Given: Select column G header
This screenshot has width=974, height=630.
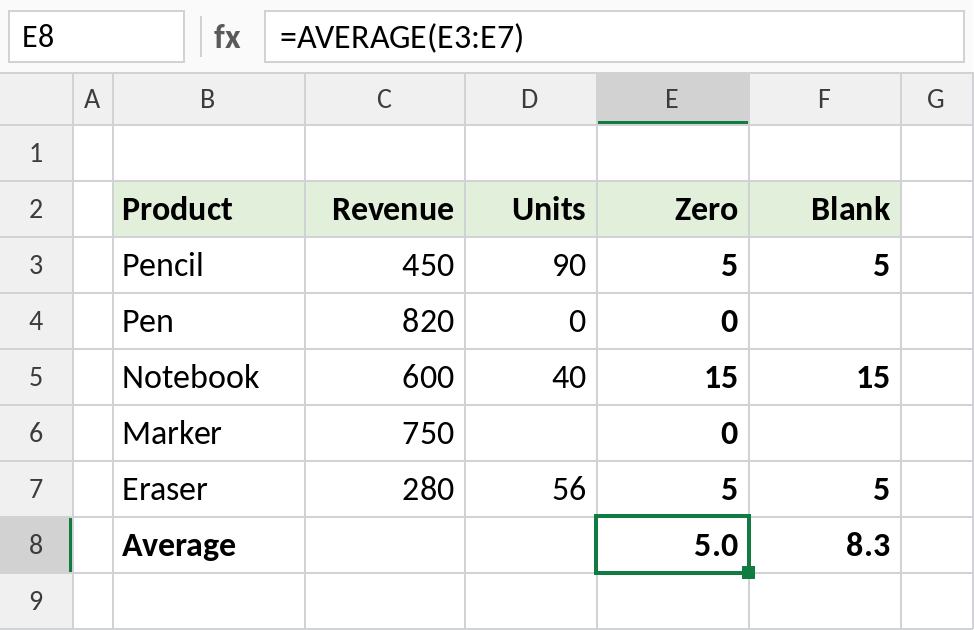Looking at the screenshot, I should [937, 99].
